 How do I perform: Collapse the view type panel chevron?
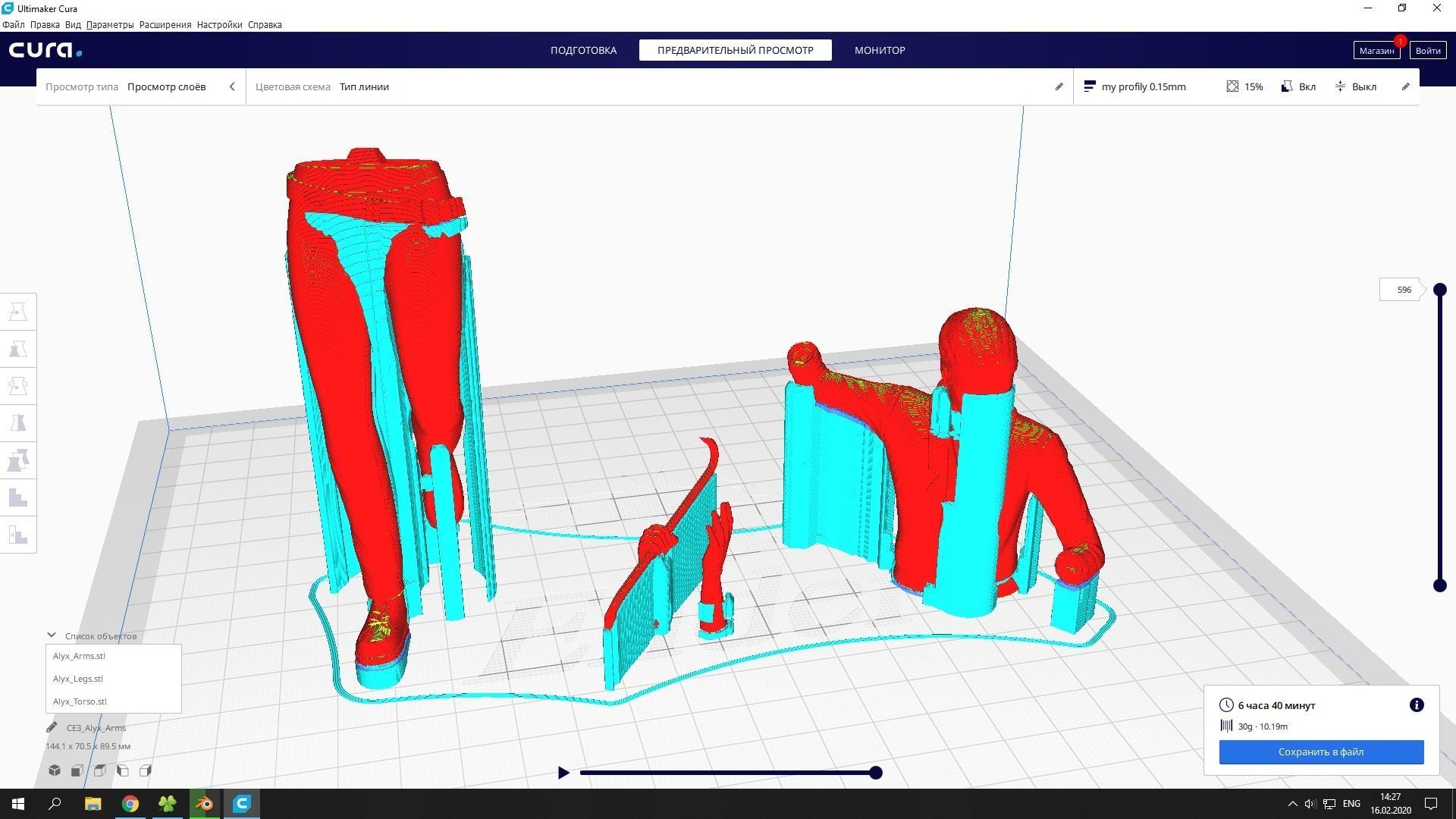[232, 86]
